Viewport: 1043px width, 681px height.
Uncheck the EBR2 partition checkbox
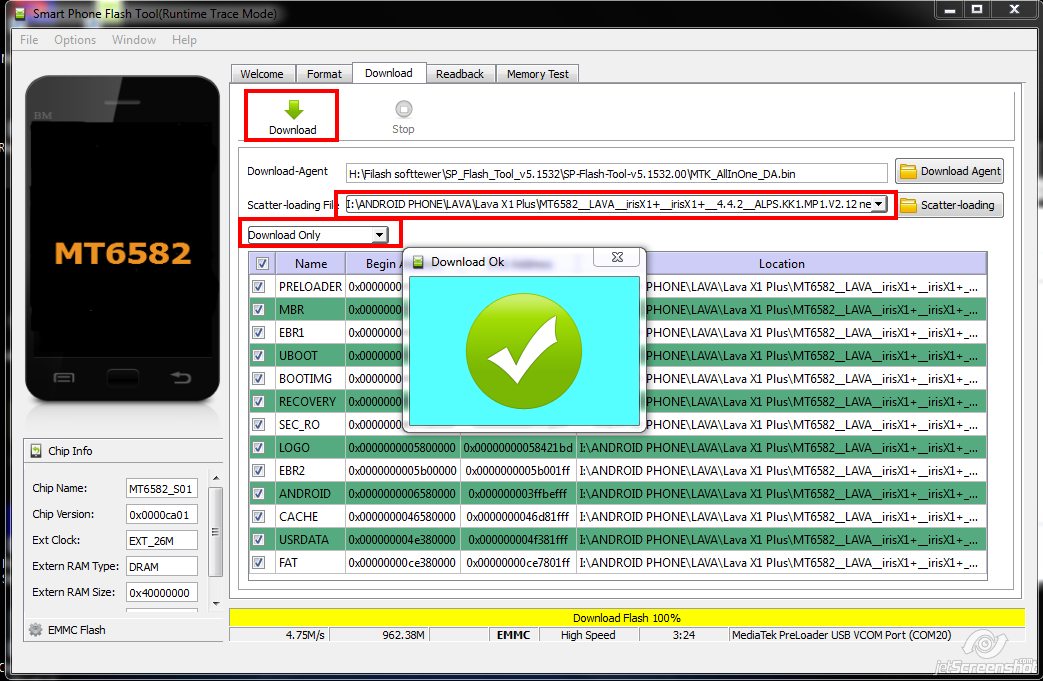[259, 470]
